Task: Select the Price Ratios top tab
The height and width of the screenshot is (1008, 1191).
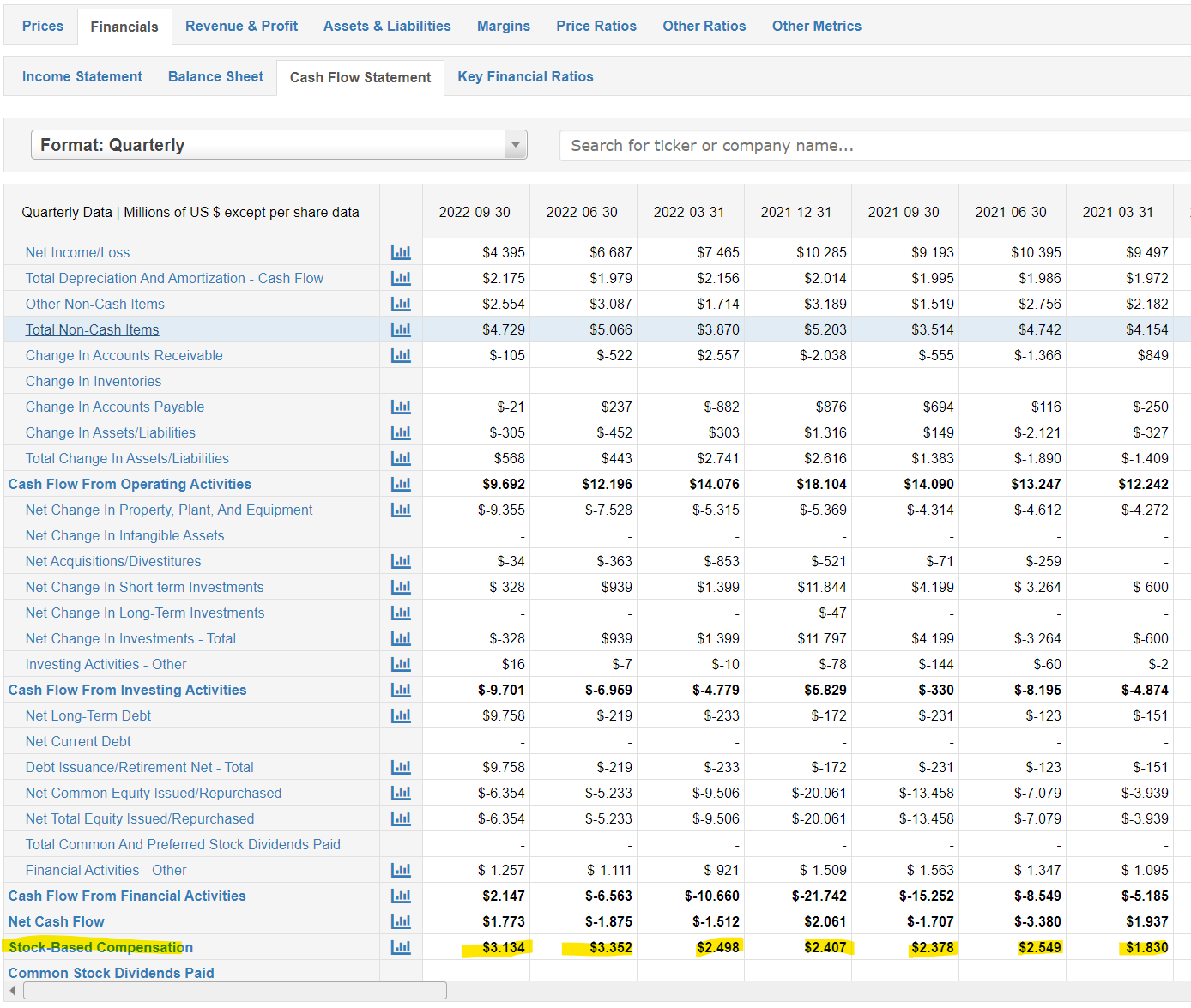Action: tap(595, 27)
